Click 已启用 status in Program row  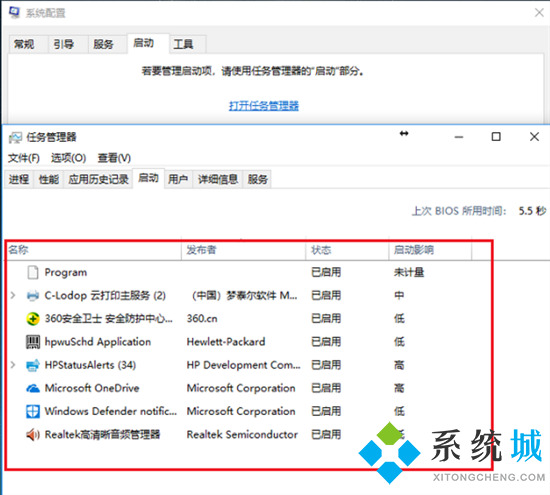(x=326, y=272)
